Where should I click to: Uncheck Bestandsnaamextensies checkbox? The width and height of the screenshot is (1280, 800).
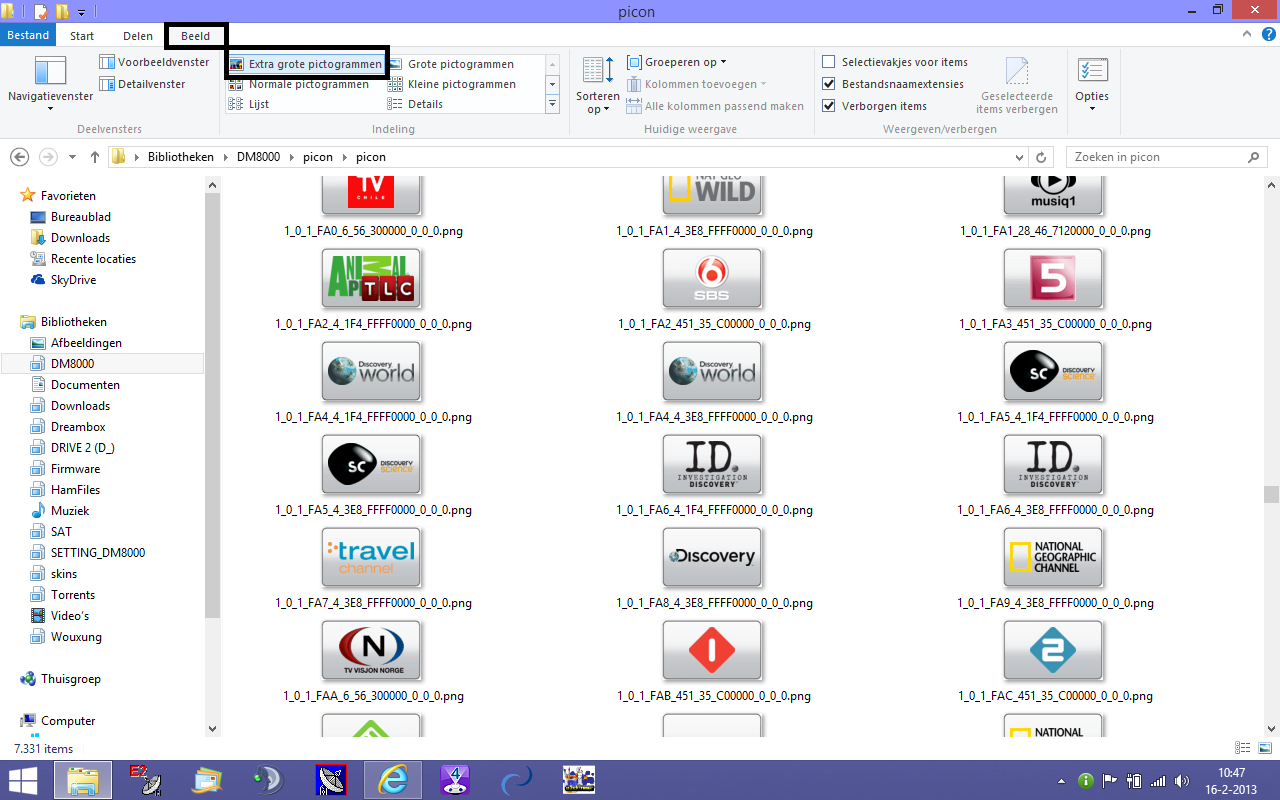828,84
